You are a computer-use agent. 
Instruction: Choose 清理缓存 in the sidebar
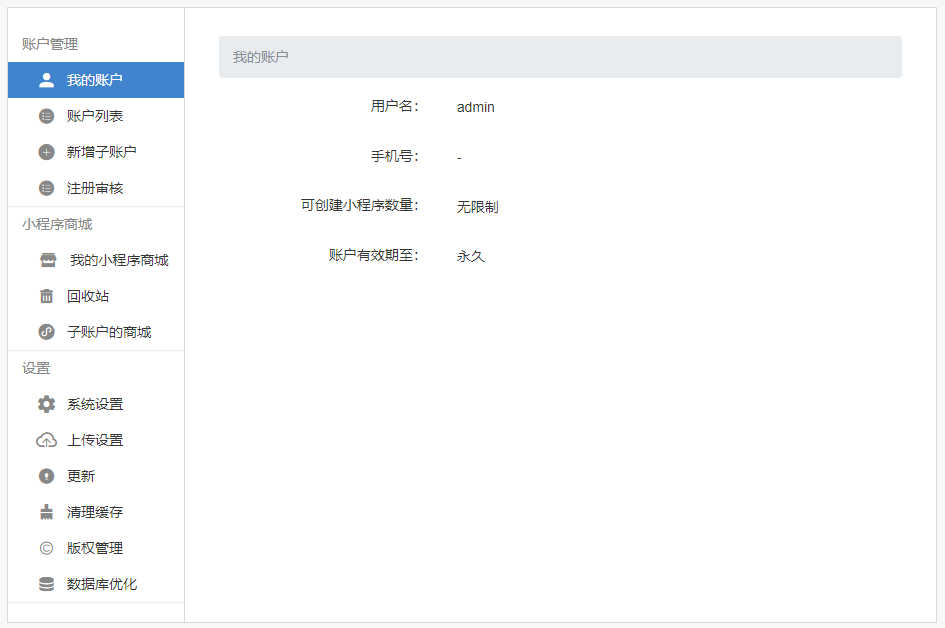tap(96, 512)
